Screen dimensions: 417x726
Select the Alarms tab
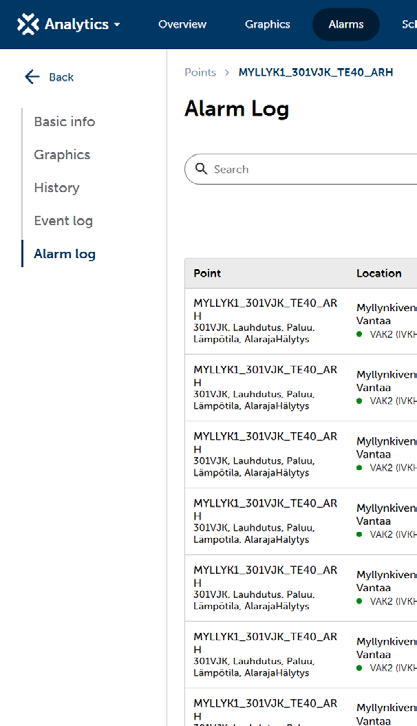pos(346,25)
